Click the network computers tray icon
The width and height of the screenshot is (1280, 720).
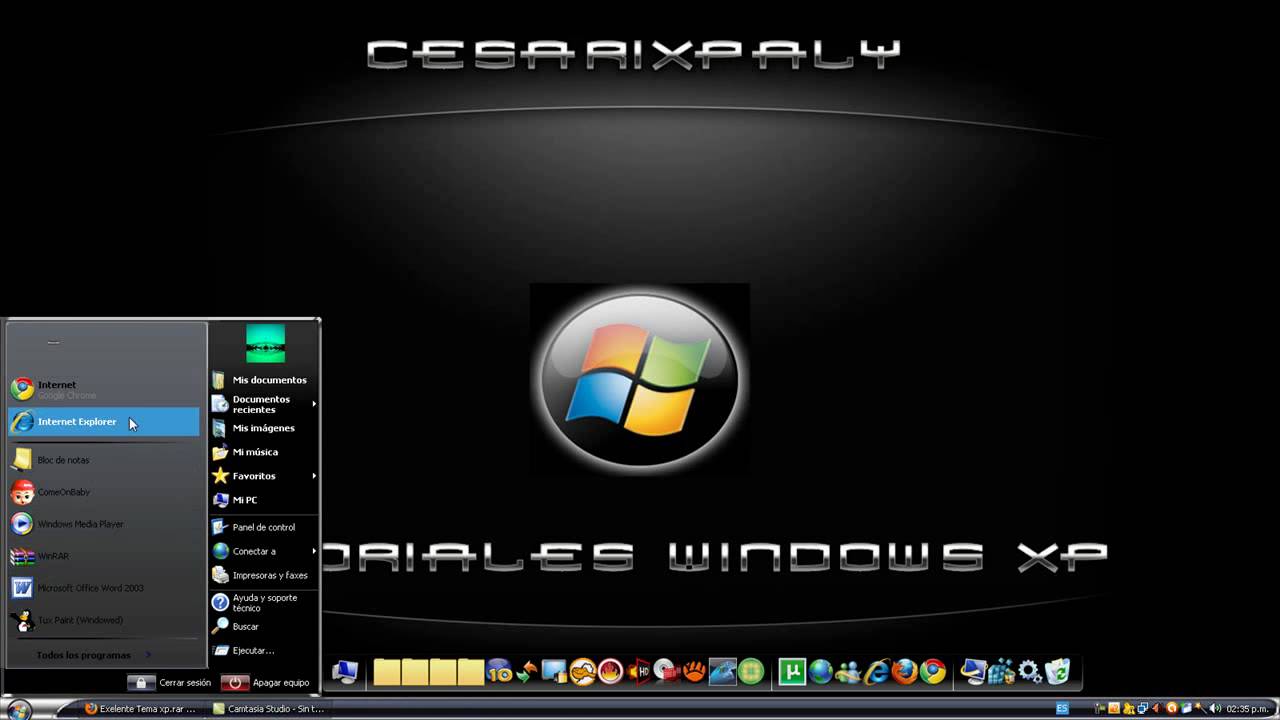point(1143,708)
